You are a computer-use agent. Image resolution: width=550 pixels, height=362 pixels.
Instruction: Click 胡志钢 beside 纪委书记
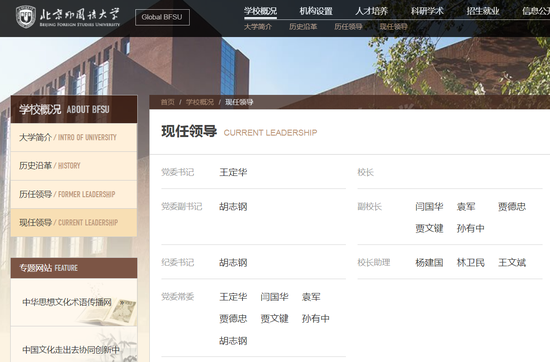[x=233, y=263]
